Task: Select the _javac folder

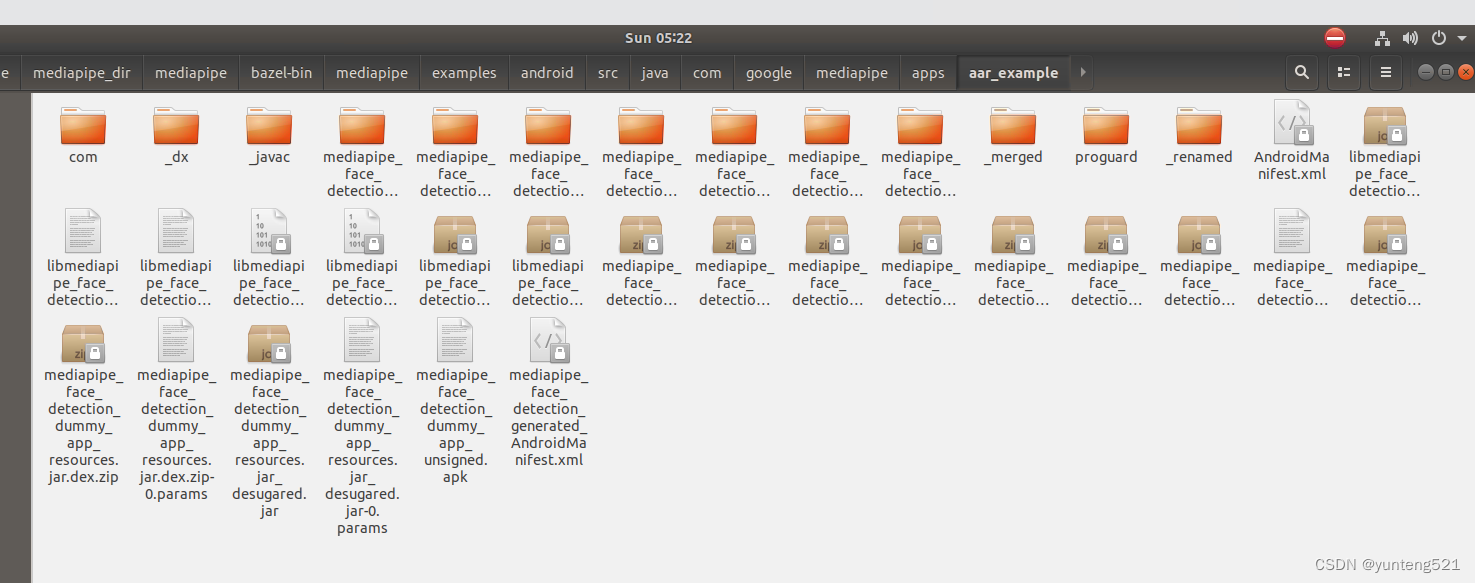Action: pos(269,134)
